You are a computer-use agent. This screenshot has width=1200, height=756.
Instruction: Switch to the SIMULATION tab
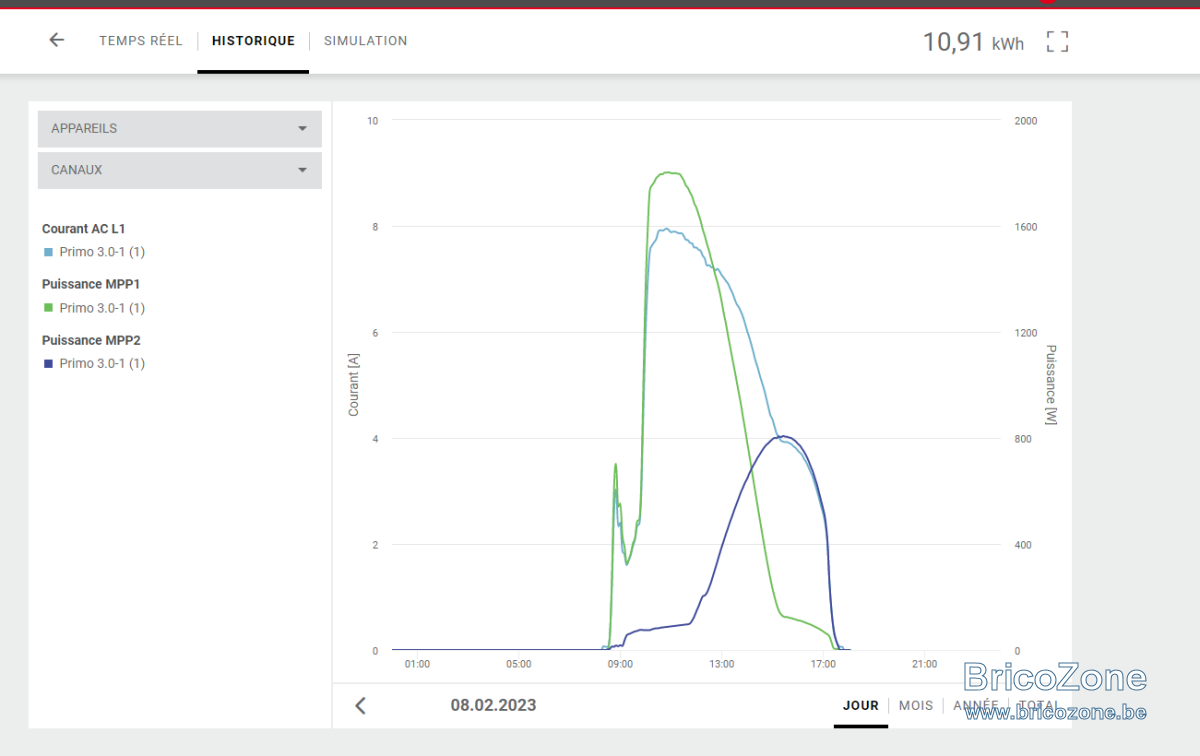pos(365,41)
